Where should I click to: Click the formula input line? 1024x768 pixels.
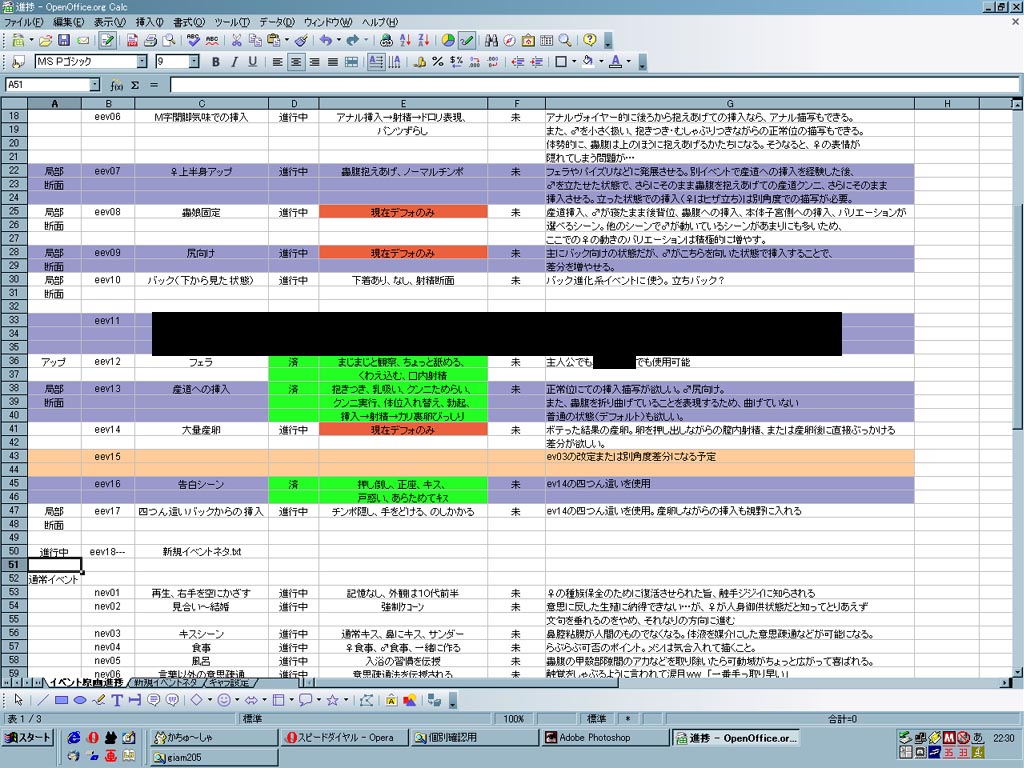click(x=594, y=85)
